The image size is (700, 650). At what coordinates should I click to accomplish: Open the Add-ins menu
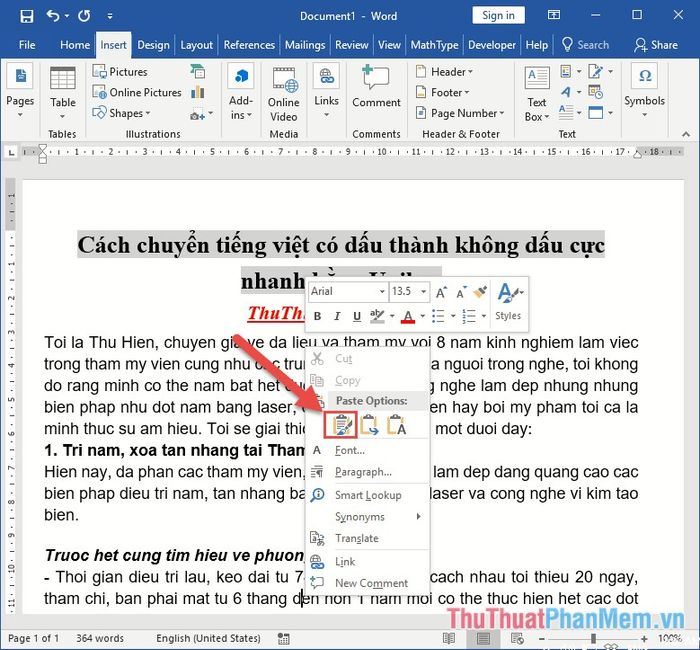241,94
